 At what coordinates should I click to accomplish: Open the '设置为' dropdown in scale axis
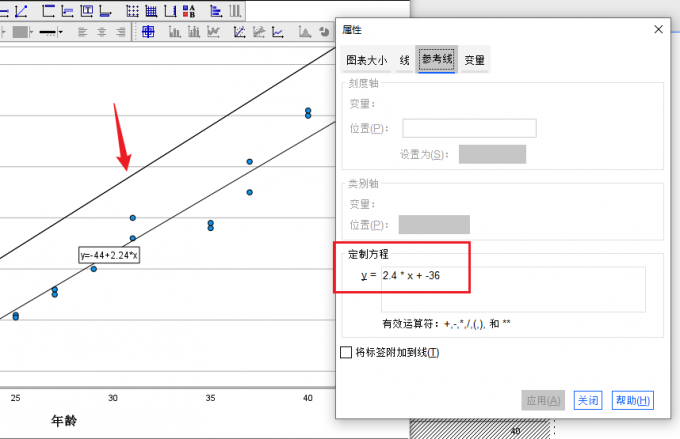pos(492,154)
